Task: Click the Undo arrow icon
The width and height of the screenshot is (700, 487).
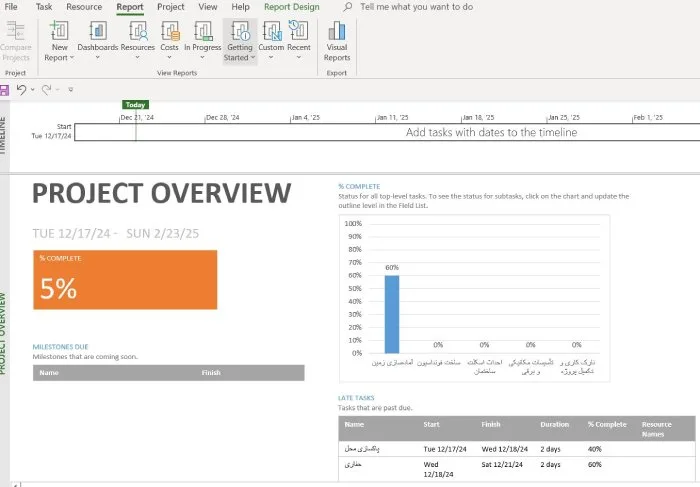Action: [x=21, y=90]
